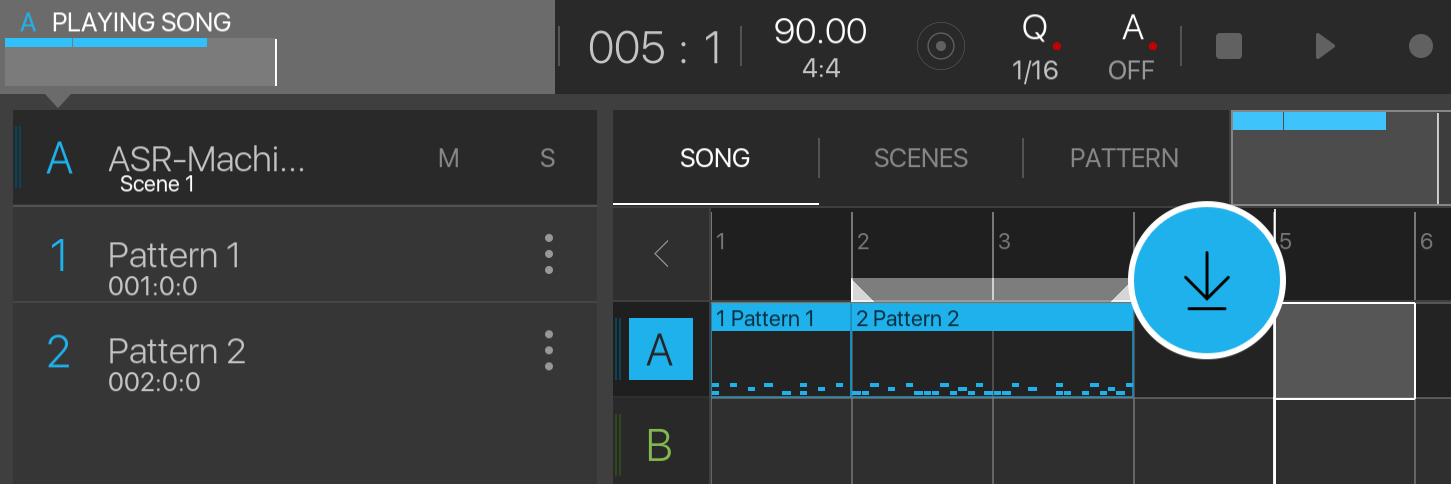The height and width of the screenshot is (484, 1451).
Task: Click the song overview progress bar top-left
Action: point(140,62)
